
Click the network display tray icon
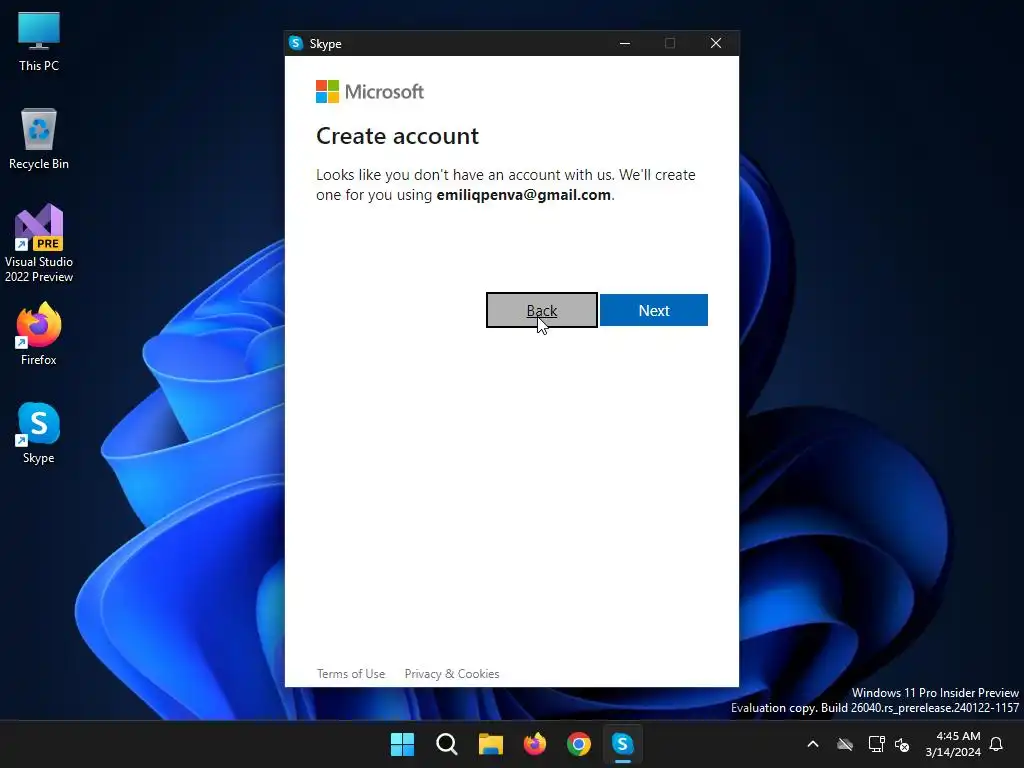[876, 744]
